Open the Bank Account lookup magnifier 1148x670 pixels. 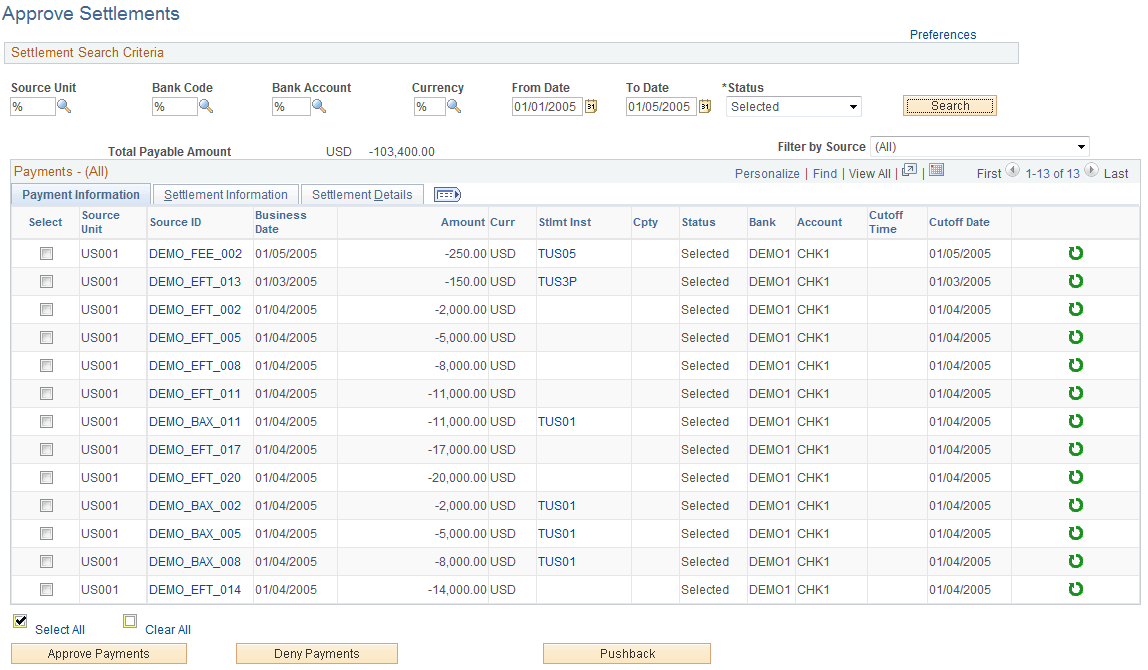pos(319,106)
